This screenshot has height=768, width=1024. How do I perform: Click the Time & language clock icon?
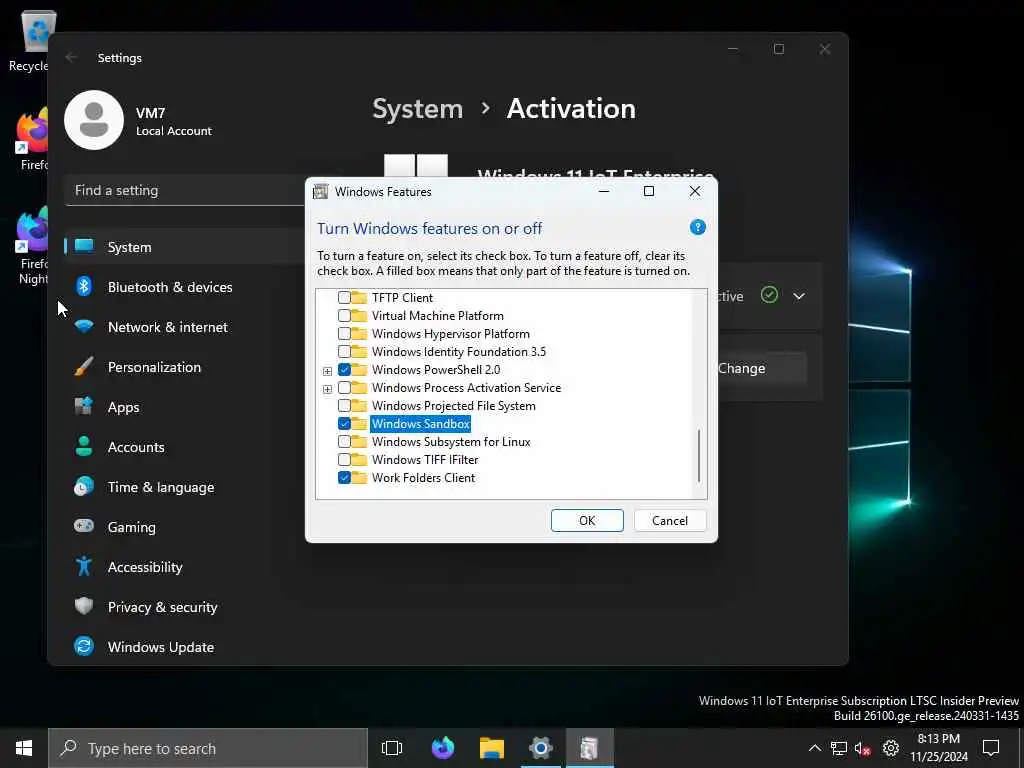tap(84, 487)
